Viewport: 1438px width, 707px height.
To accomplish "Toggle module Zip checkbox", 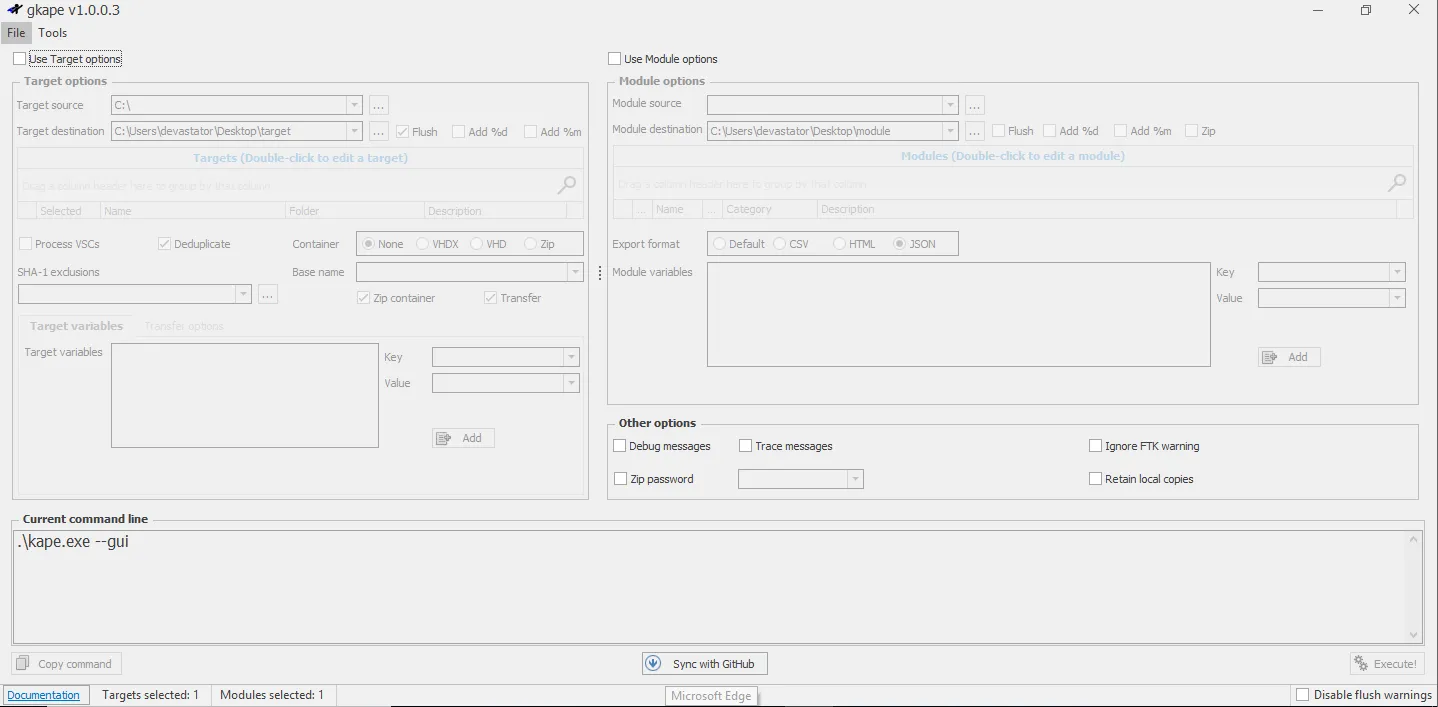I will [x=1192, y=131].
